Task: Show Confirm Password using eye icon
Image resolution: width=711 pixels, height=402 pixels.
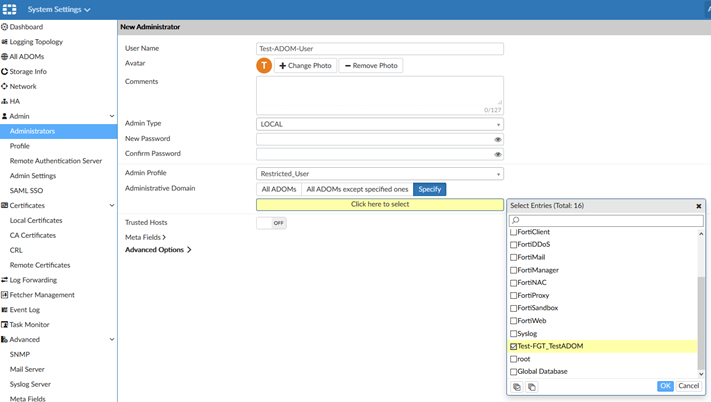Action: [497, 154]
